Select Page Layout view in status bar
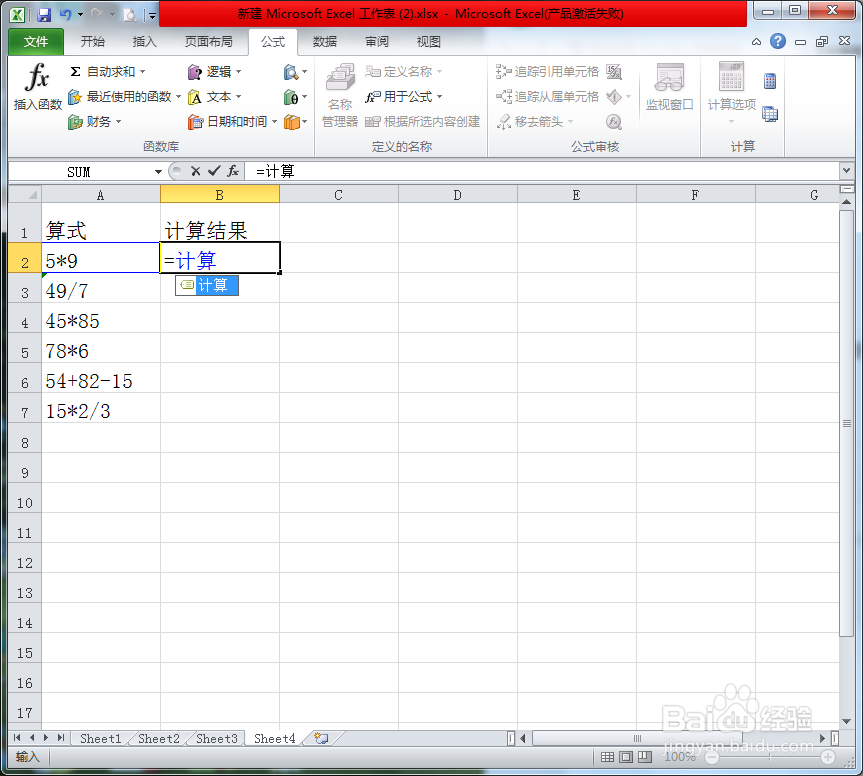 [626, 757]
